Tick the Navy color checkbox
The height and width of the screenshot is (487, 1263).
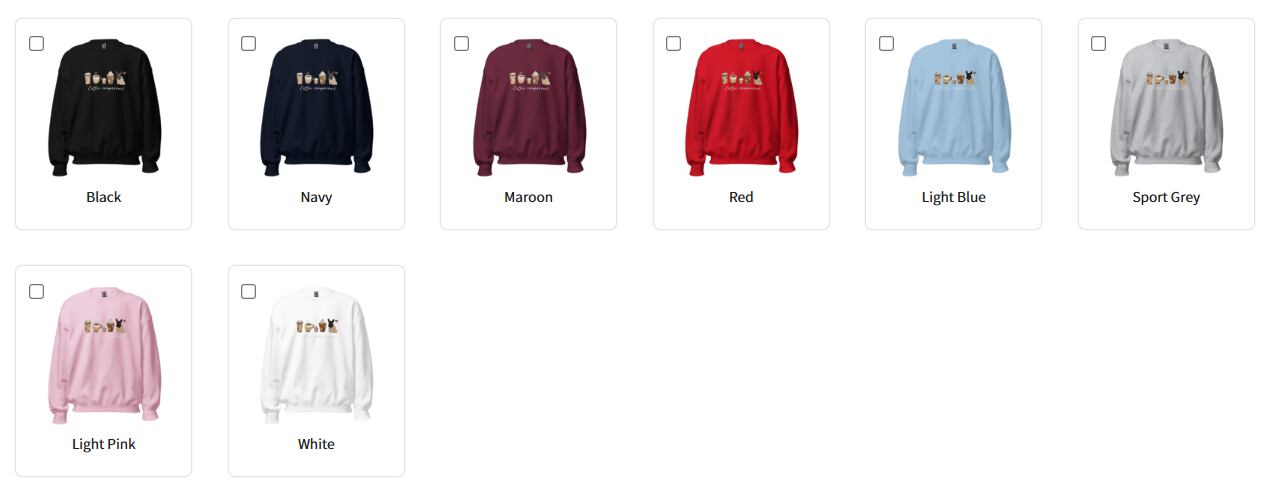point(248,44)
